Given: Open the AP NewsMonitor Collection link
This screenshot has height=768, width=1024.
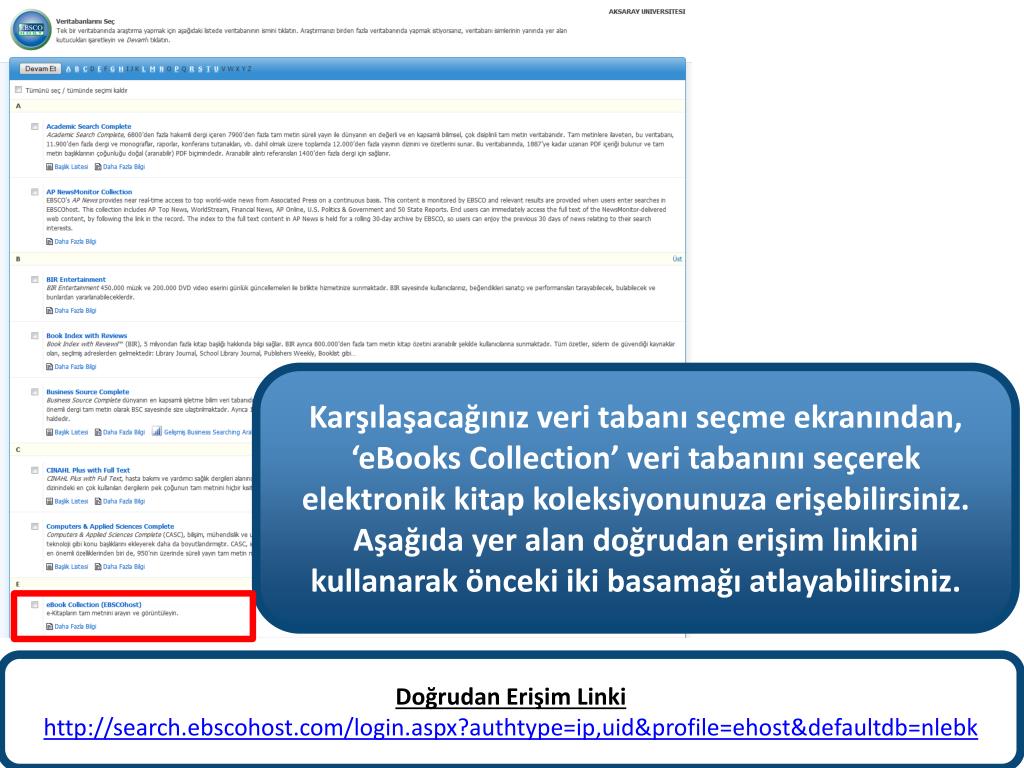Looking at the screenshot, I should click(x=89, y=192).
